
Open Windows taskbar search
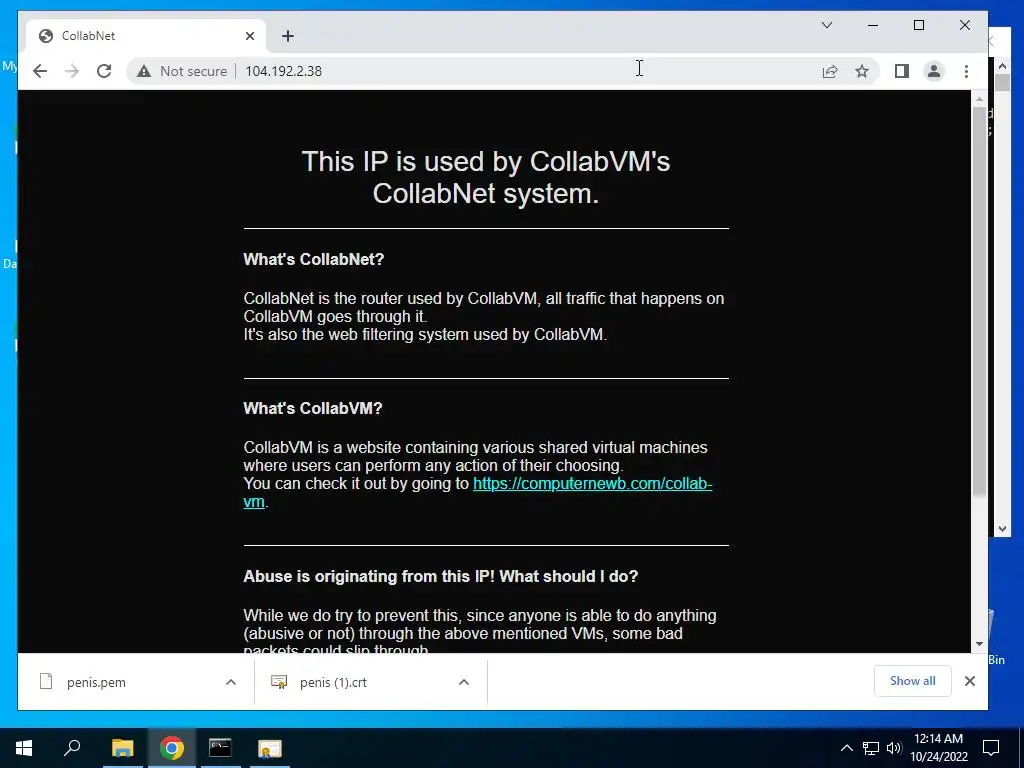(x=72, y=748)
